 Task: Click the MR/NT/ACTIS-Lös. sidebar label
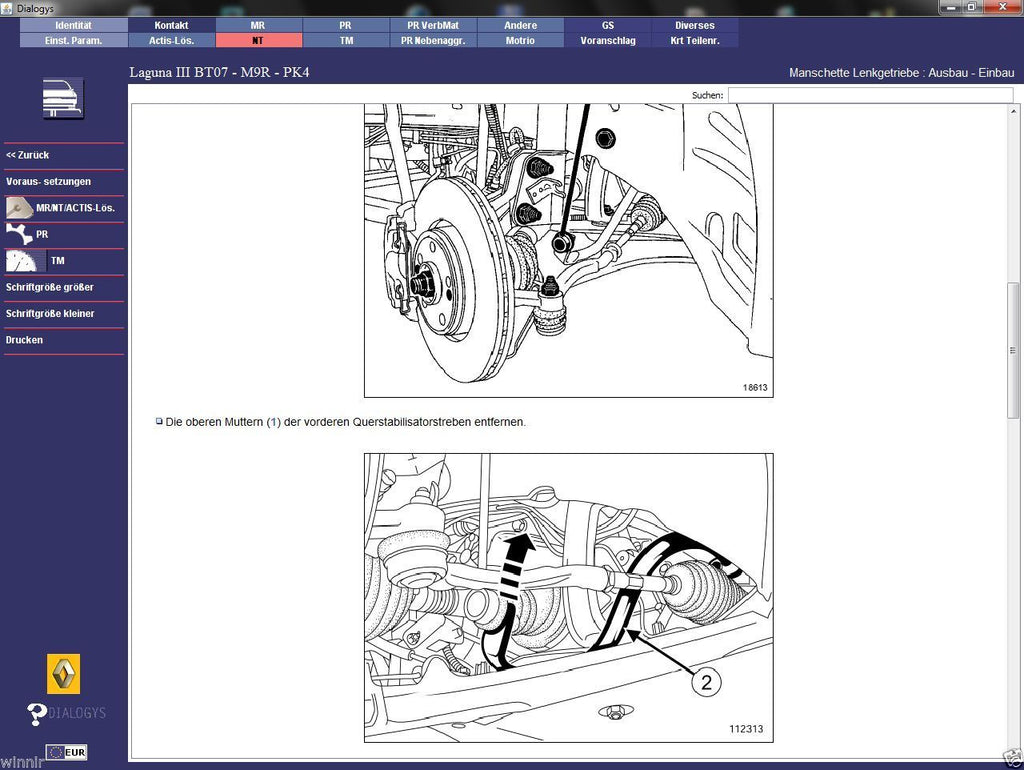tap(76, 208)
